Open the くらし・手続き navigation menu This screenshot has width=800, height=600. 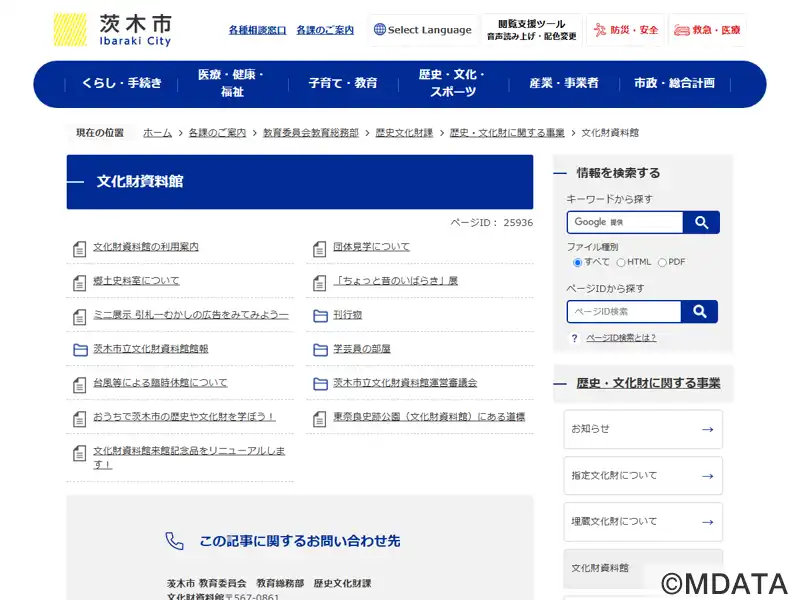pos(121,84)
